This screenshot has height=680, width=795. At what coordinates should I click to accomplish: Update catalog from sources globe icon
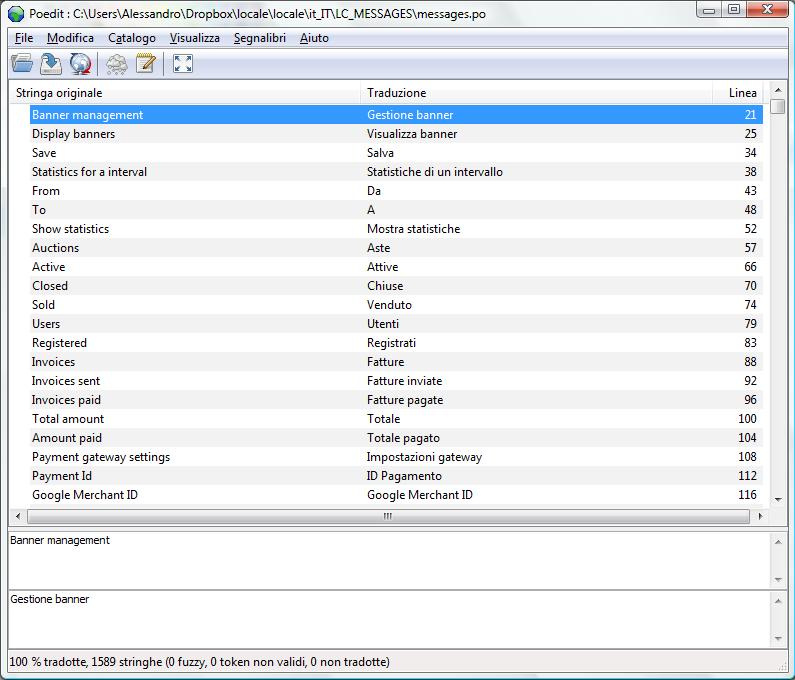pos(81,64)
